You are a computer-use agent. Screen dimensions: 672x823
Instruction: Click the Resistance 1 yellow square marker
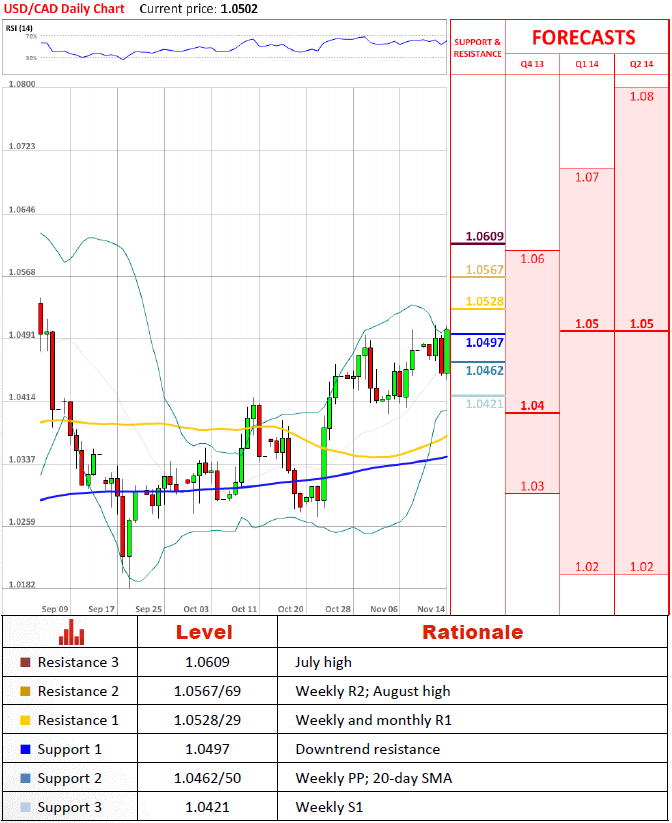pyautogui.click(x=25, y=720)
